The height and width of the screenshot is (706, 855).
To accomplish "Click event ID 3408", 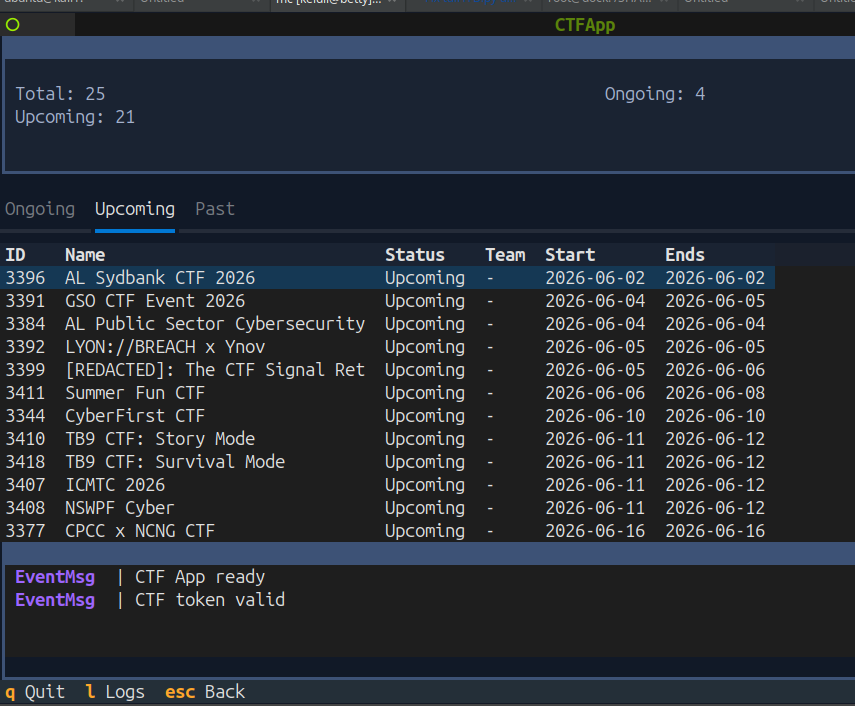I will tap(25, 508).
